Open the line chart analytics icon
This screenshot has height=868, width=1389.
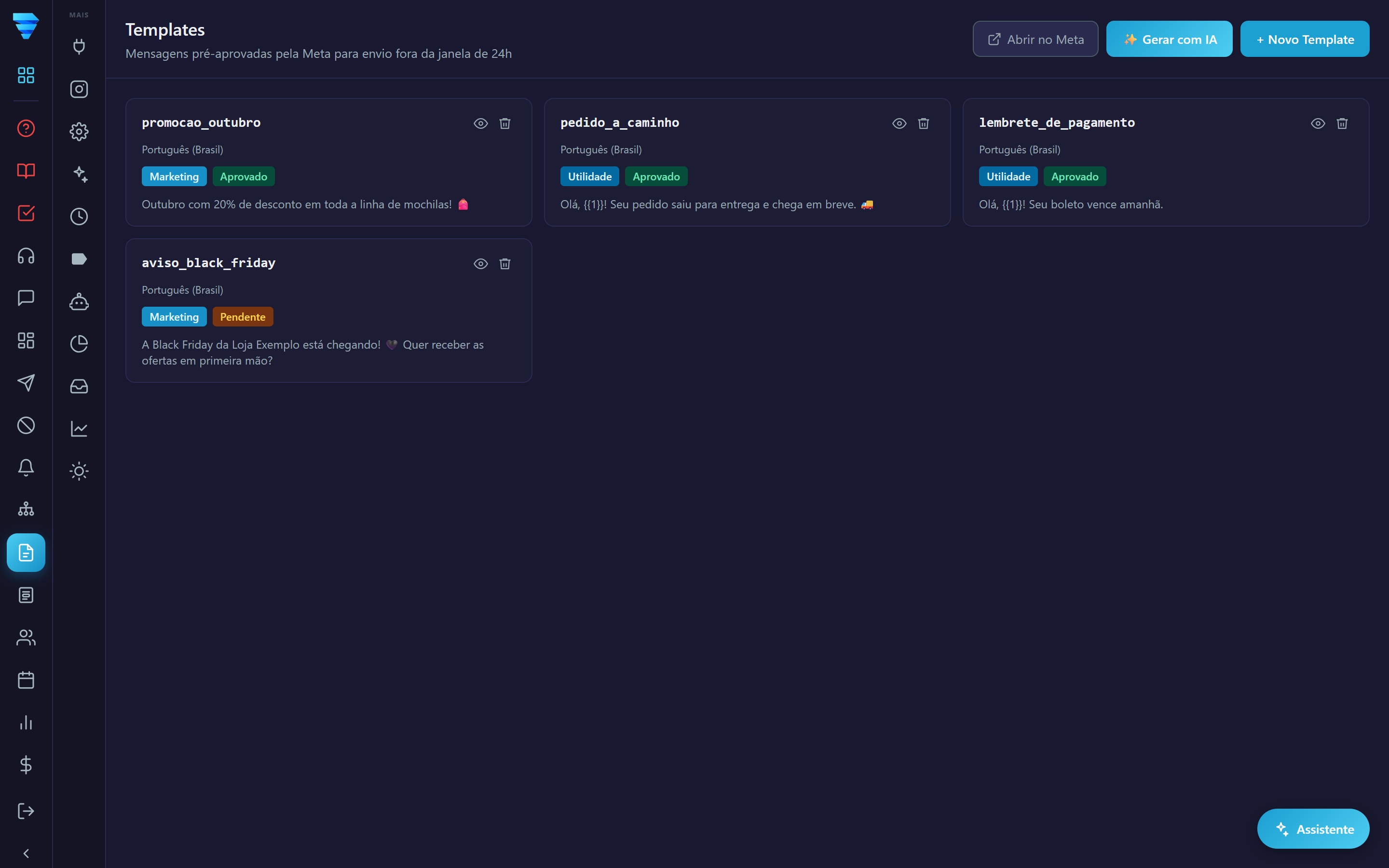pos(79,429)
